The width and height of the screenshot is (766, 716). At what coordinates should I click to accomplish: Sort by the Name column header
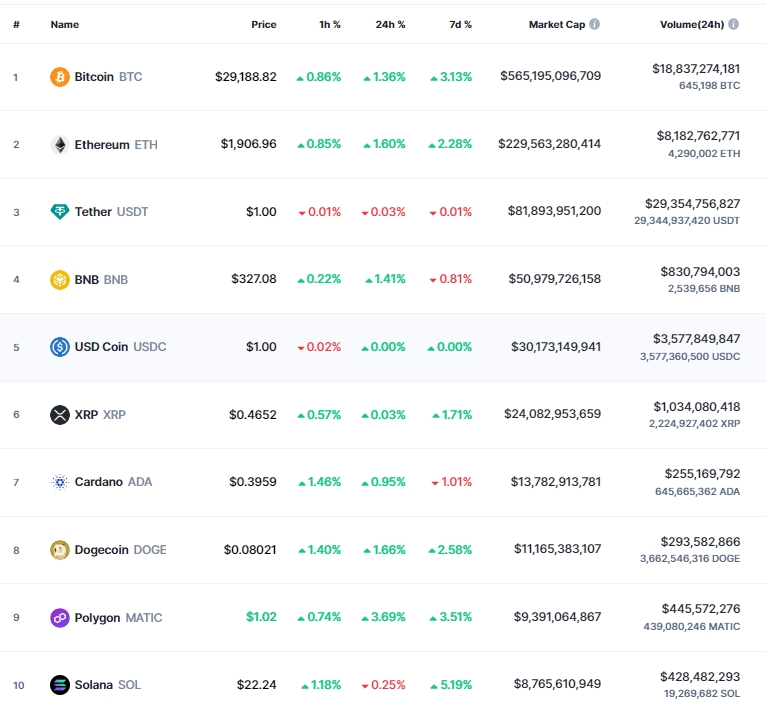click(x=64, y=24)
